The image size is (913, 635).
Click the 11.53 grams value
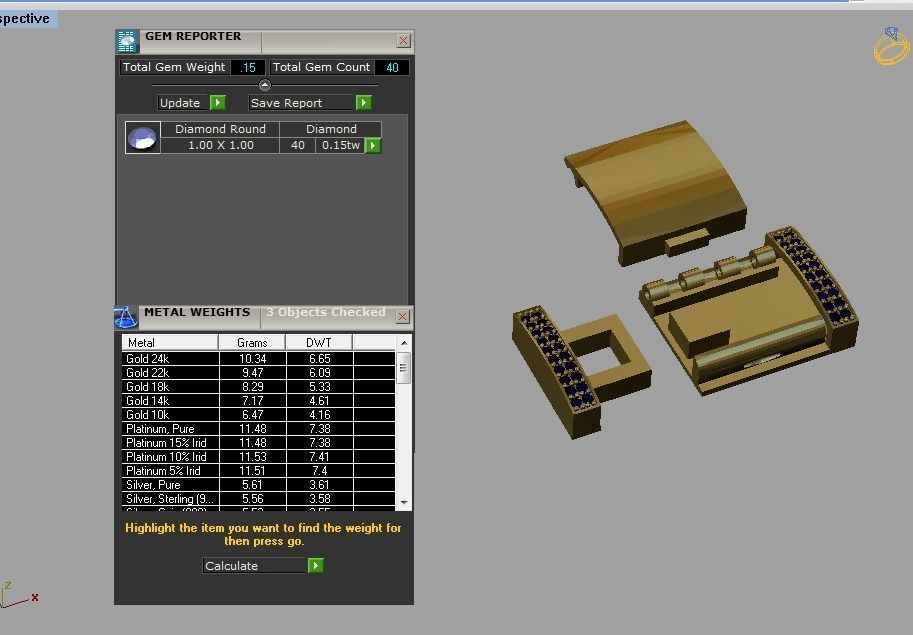253,456
